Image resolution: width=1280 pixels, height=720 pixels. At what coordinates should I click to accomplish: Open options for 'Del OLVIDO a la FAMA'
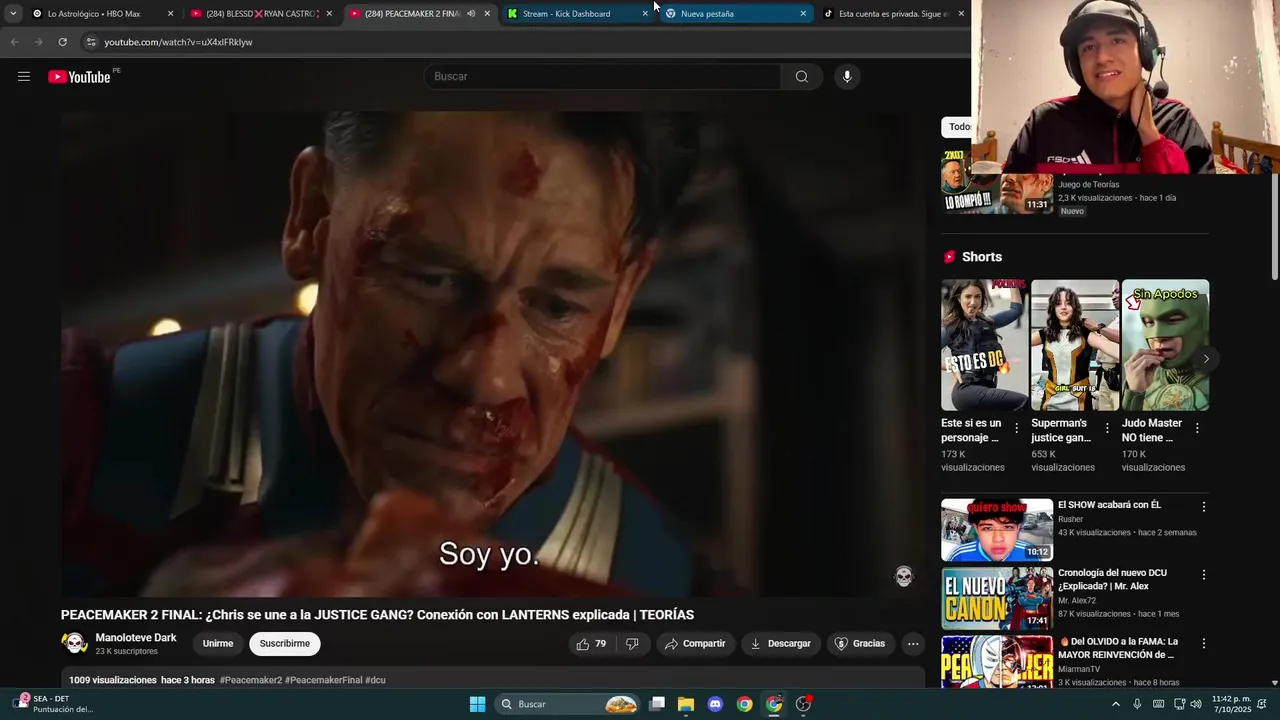[x=1204, y=643]
